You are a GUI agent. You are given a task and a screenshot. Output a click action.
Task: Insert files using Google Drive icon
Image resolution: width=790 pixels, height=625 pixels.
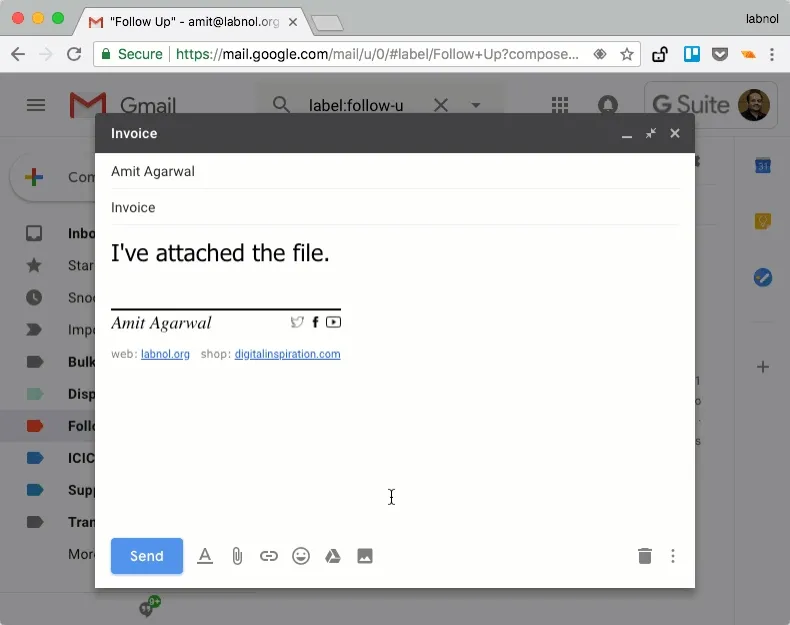coord(333,556)
